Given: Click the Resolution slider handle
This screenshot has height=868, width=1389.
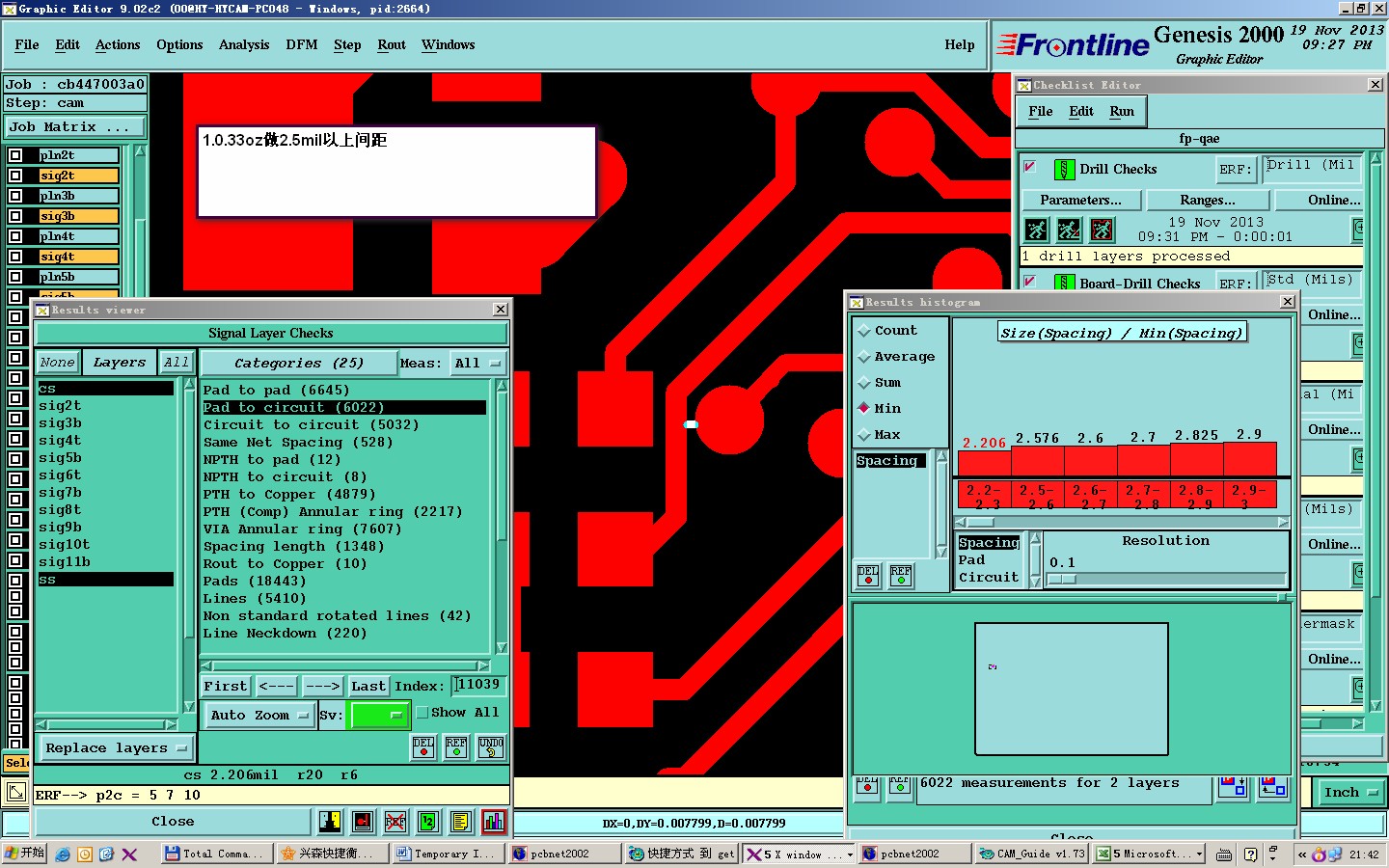Looking at the screenshot, I should click(1062, 579).
